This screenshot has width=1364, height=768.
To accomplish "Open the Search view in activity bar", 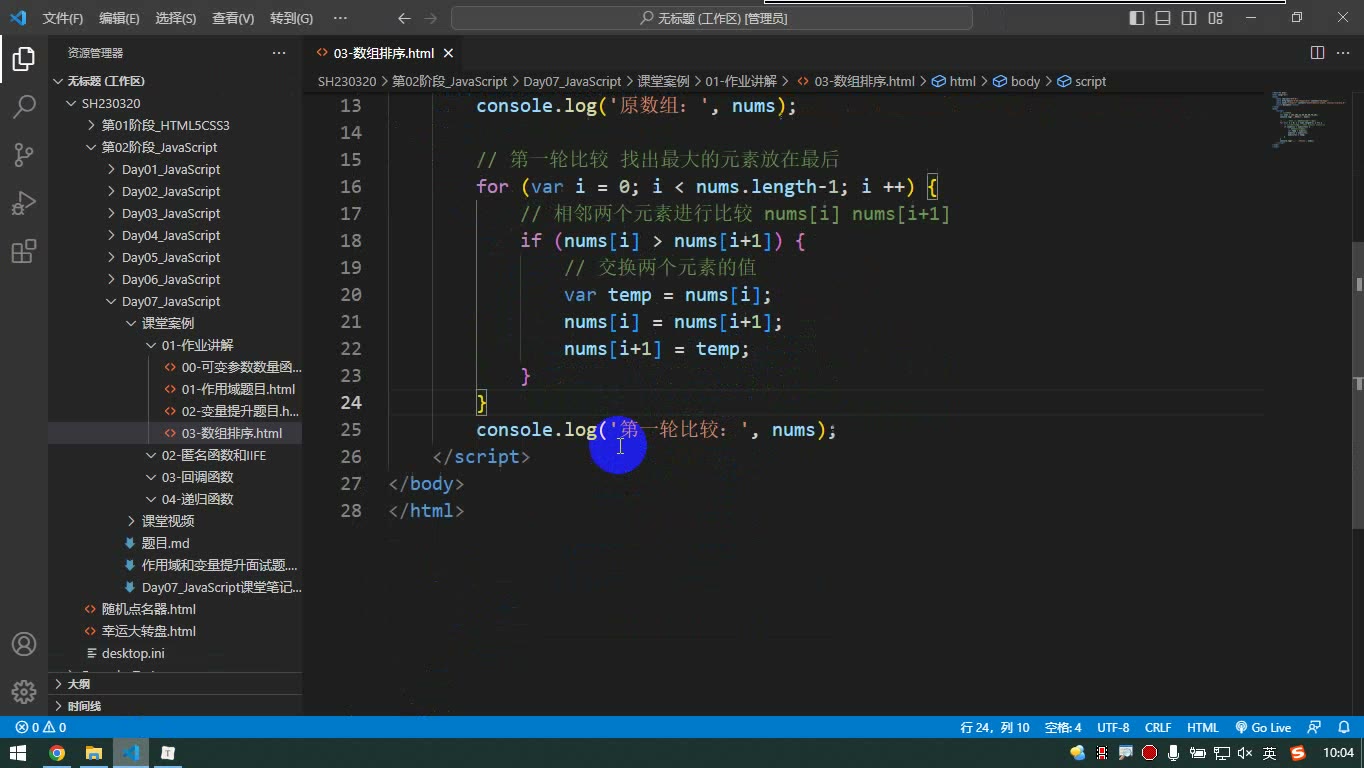I will click(24, 107).
